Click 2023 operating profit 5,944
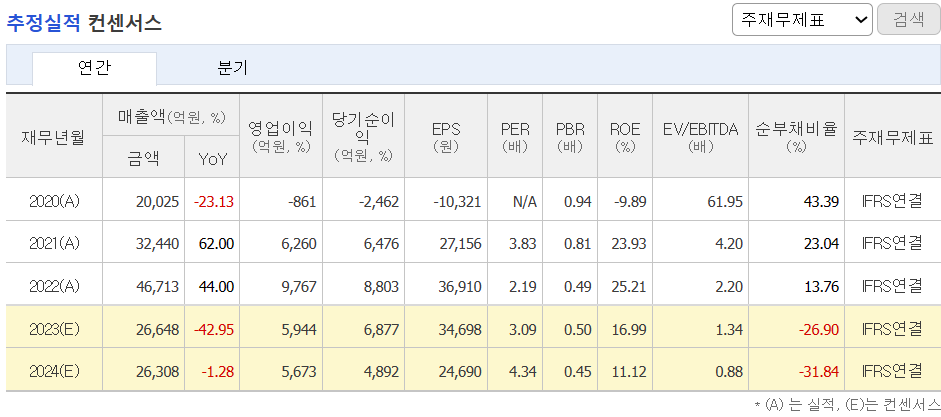 point(298,329)
